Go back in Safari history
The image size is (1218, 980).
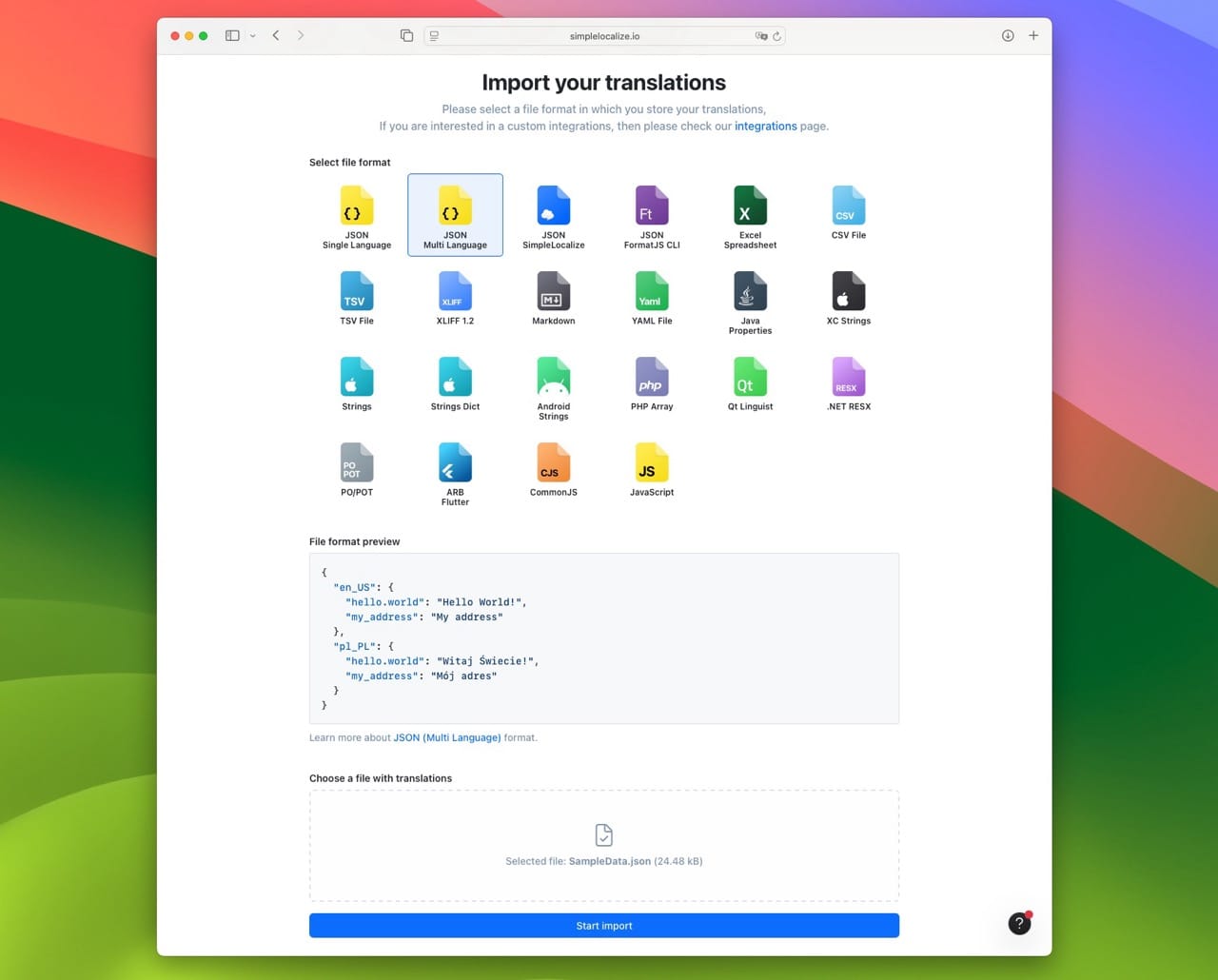coord(276,35)
